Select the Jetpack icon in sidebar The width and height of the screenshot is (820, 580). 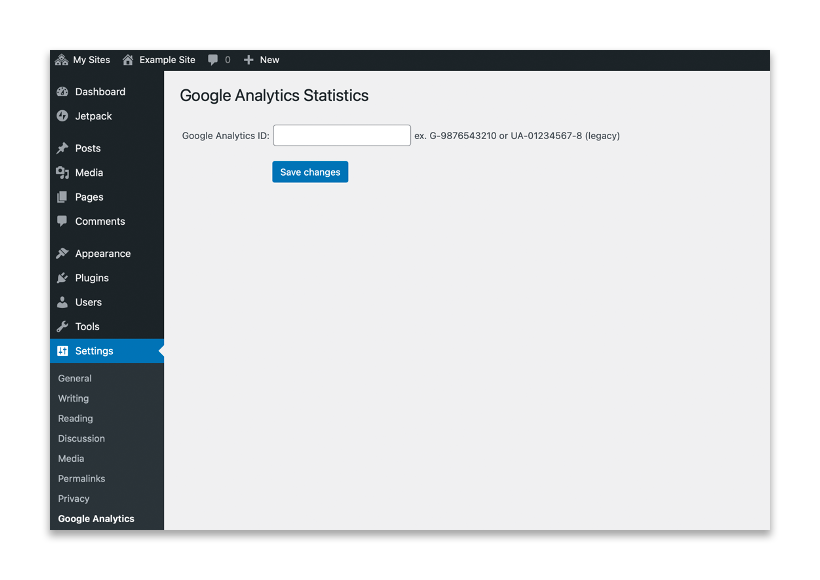coord(62,116)
